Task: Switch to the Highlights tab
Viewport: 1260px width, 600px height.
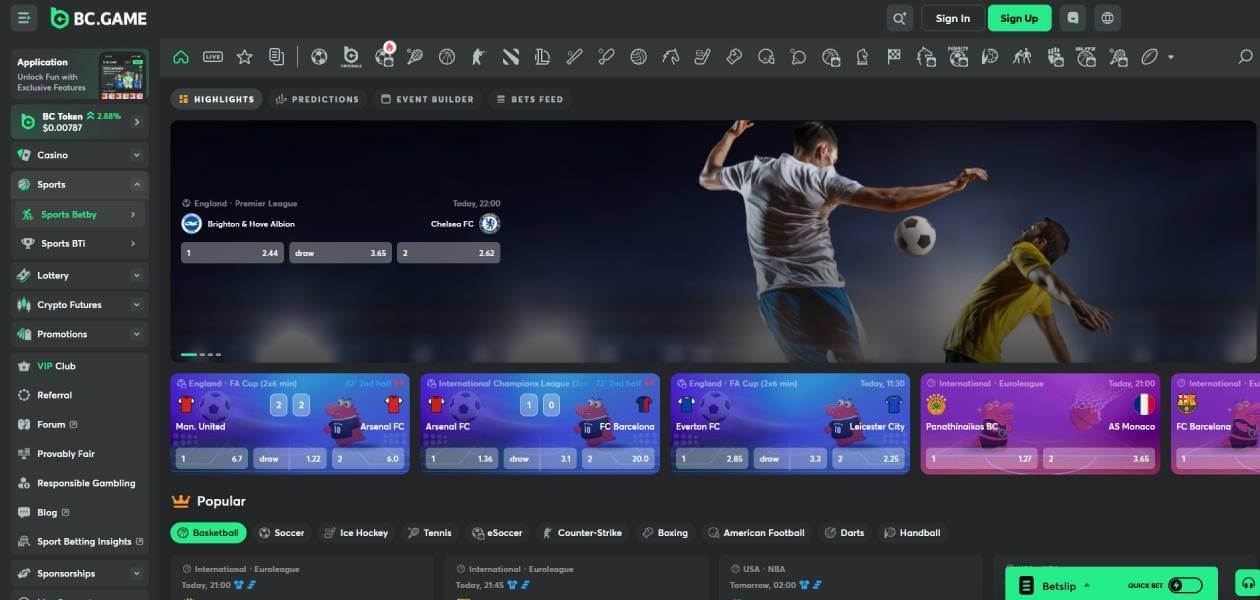Action: (216, 99)
